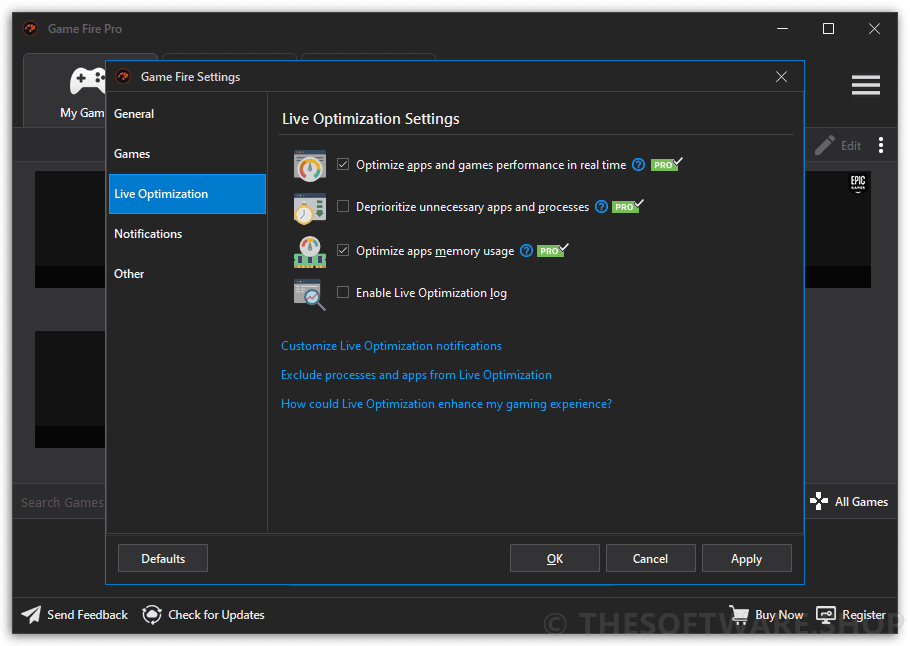Click the stopwatch deprioritize processes icon

coord(310,208)
